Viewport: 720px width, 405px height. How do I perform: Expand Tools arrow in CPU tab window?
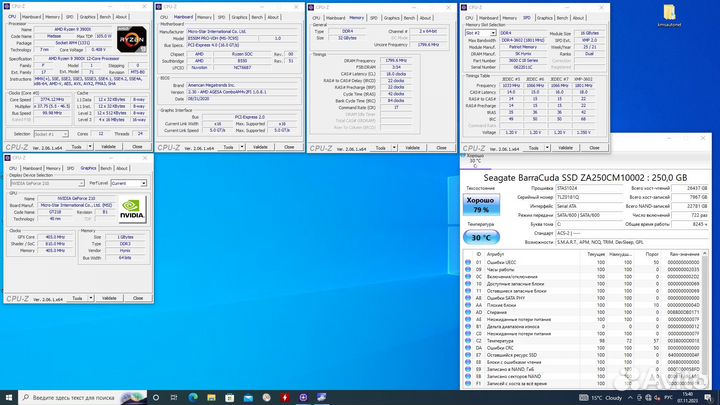tap(90, 146)
